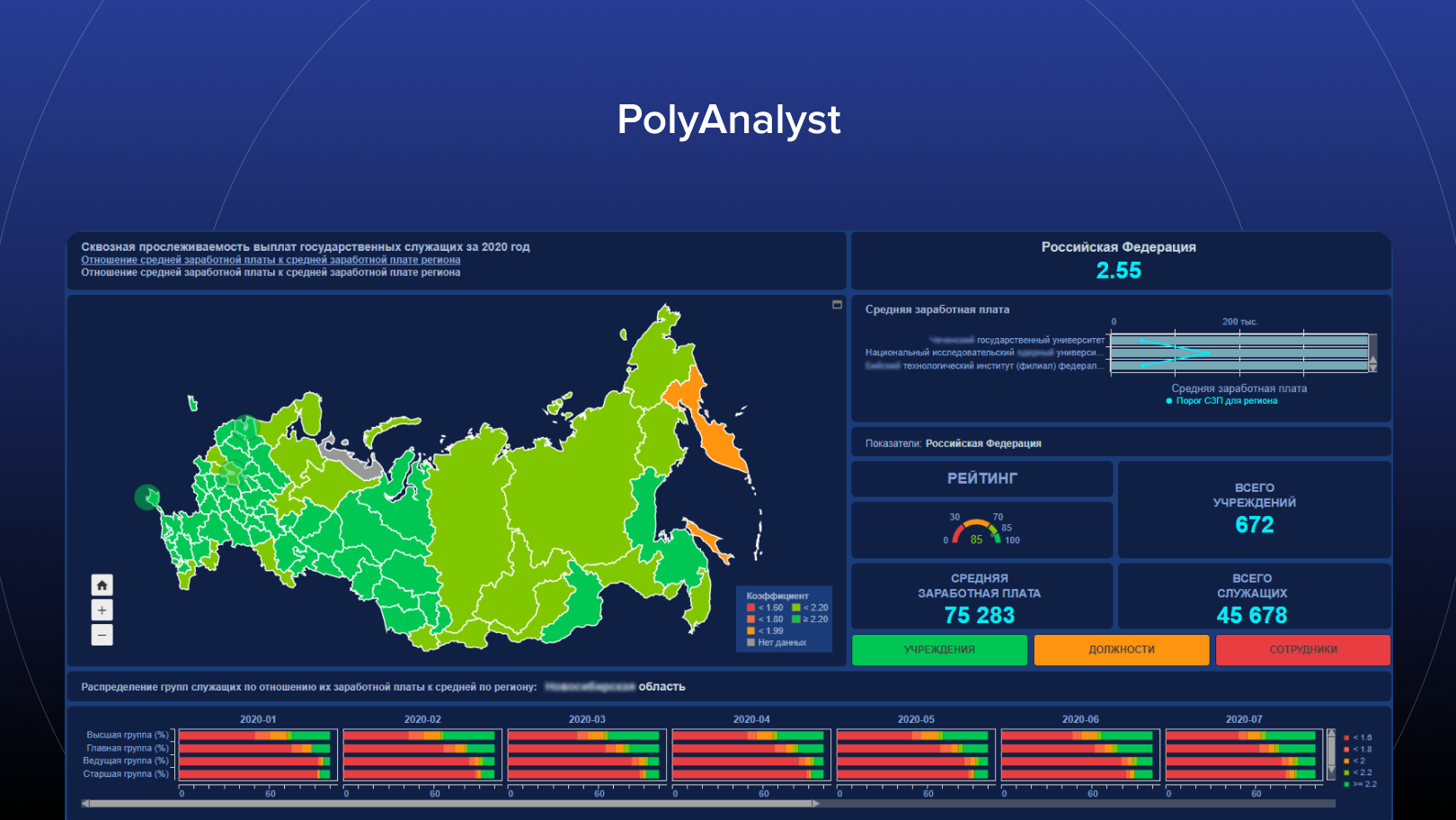Click the red СОТРУДНИКИ button

1303,649
